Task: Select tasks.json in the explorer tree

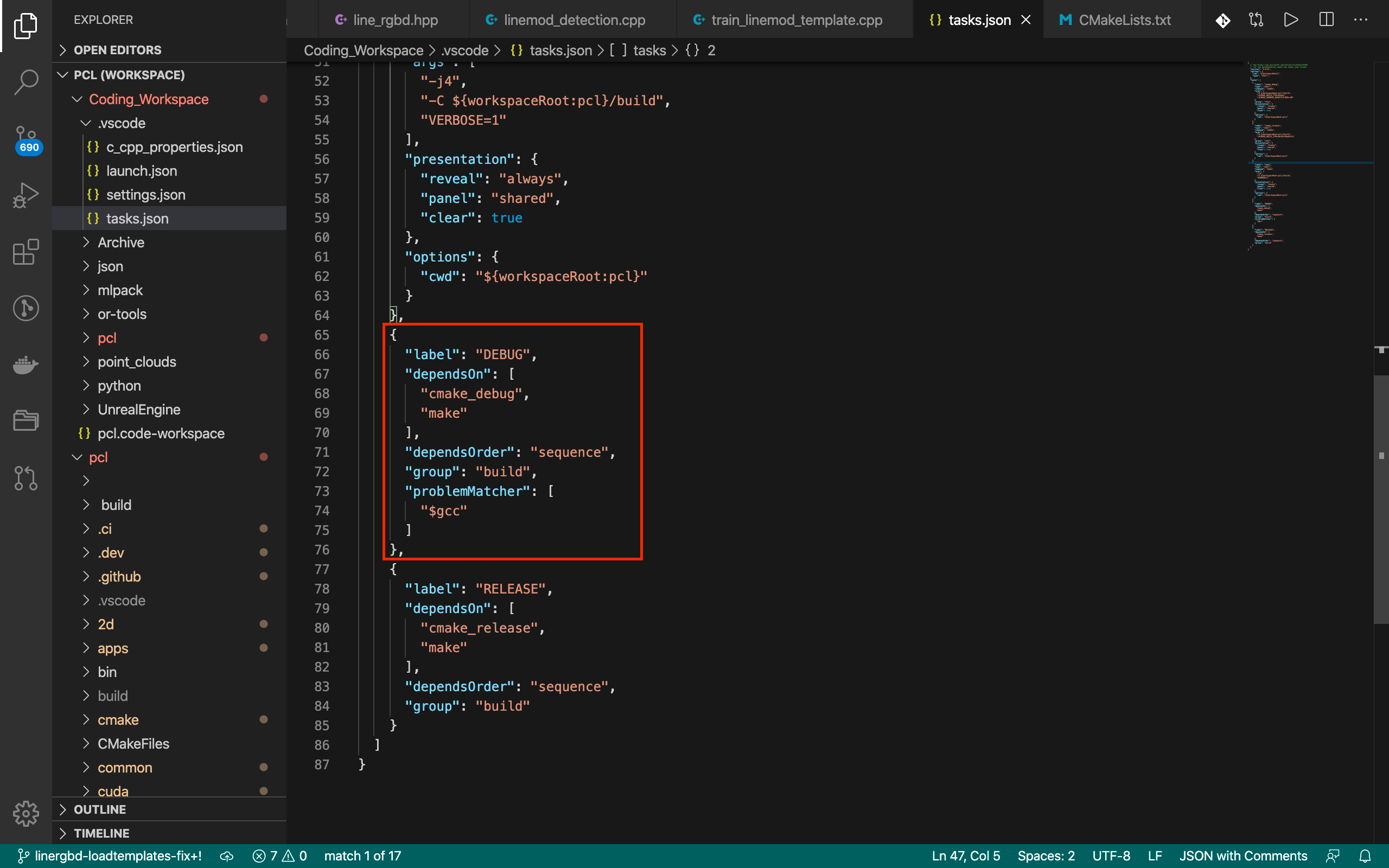Action: (169, 218)
